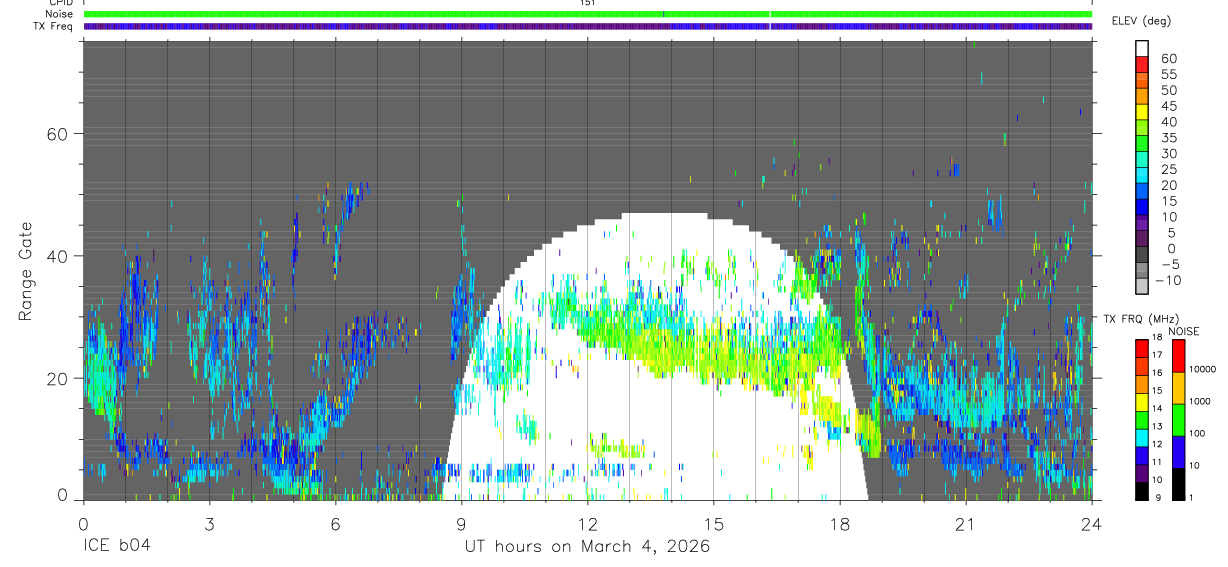Click the '6' tick on the UT hours axis
This screenshot has height=567, width=1228.
(335, 525)
